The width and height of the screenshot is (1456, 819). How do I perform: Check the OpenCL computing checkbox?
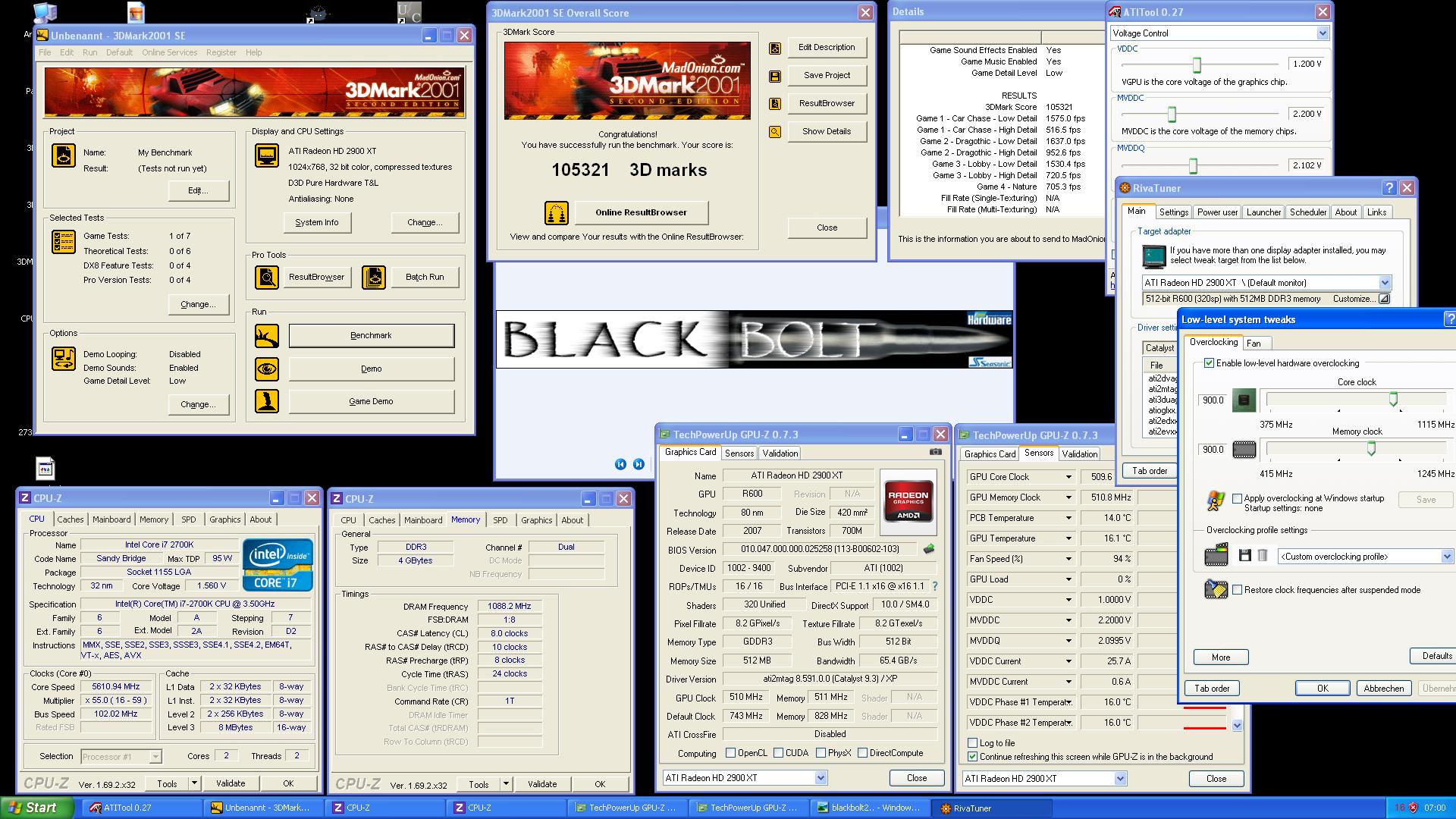(730, 753)
